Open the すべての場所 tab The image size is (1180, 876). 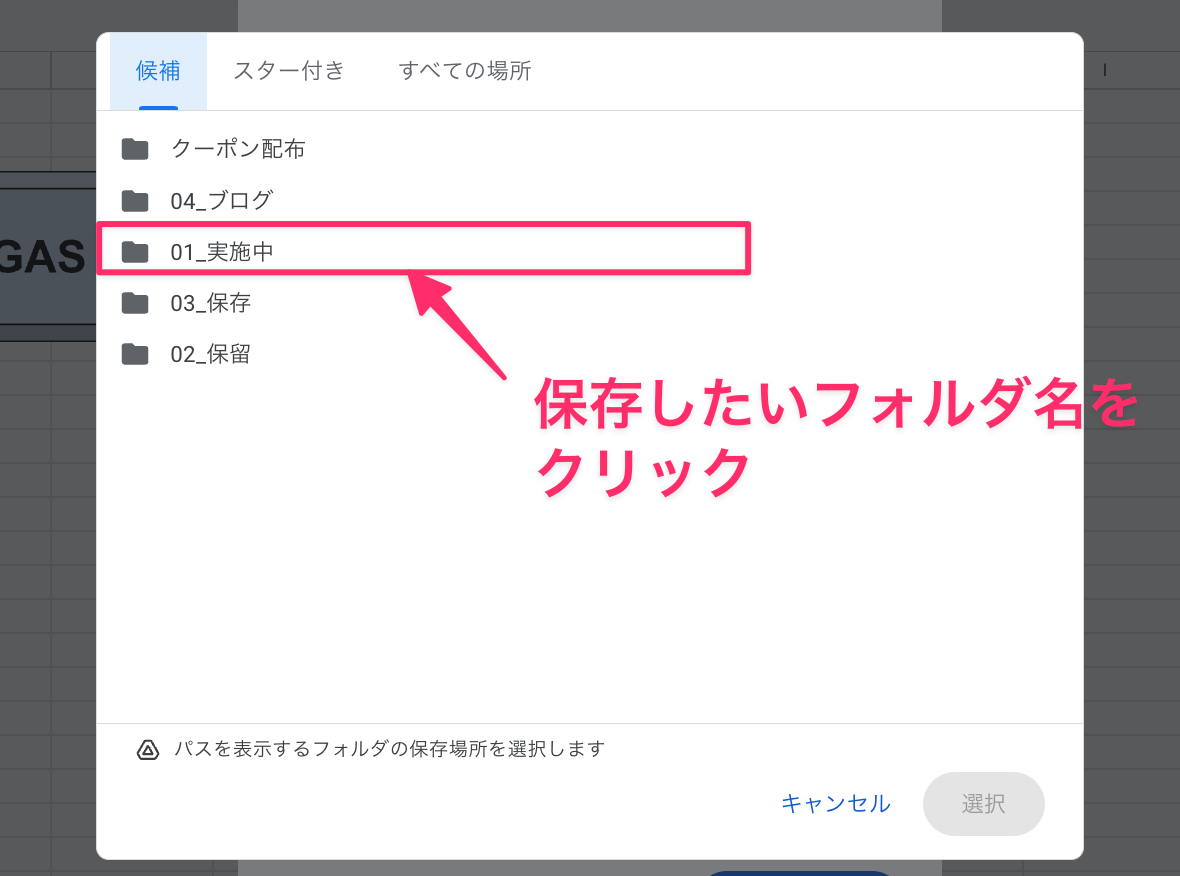464,71
